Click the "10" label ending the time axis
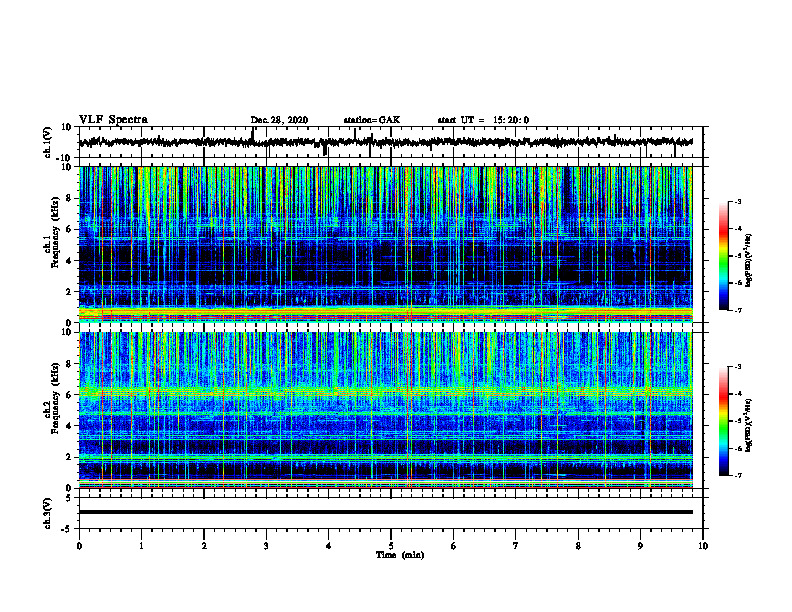 coord(703,546)
